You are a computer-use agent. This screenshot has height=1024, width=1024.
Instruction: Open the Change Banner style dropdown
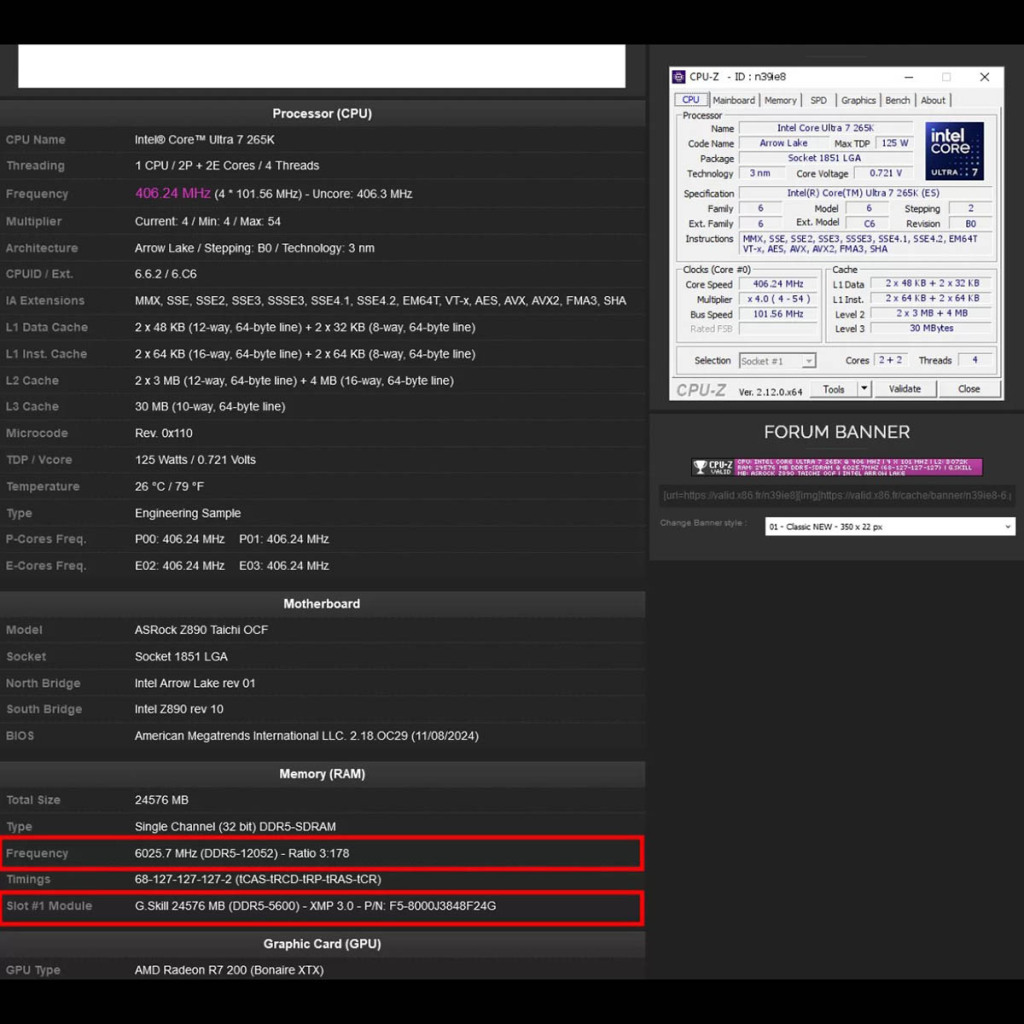coord(889,526)
